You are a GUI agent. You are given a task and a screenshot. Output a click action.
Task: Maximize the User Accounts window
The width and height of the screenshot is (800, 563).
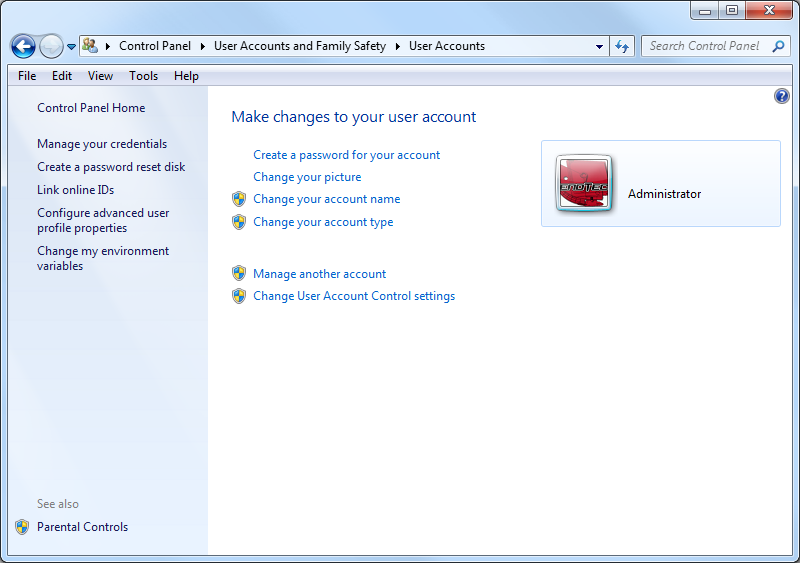pyautogui.click(x=732, y=10)
